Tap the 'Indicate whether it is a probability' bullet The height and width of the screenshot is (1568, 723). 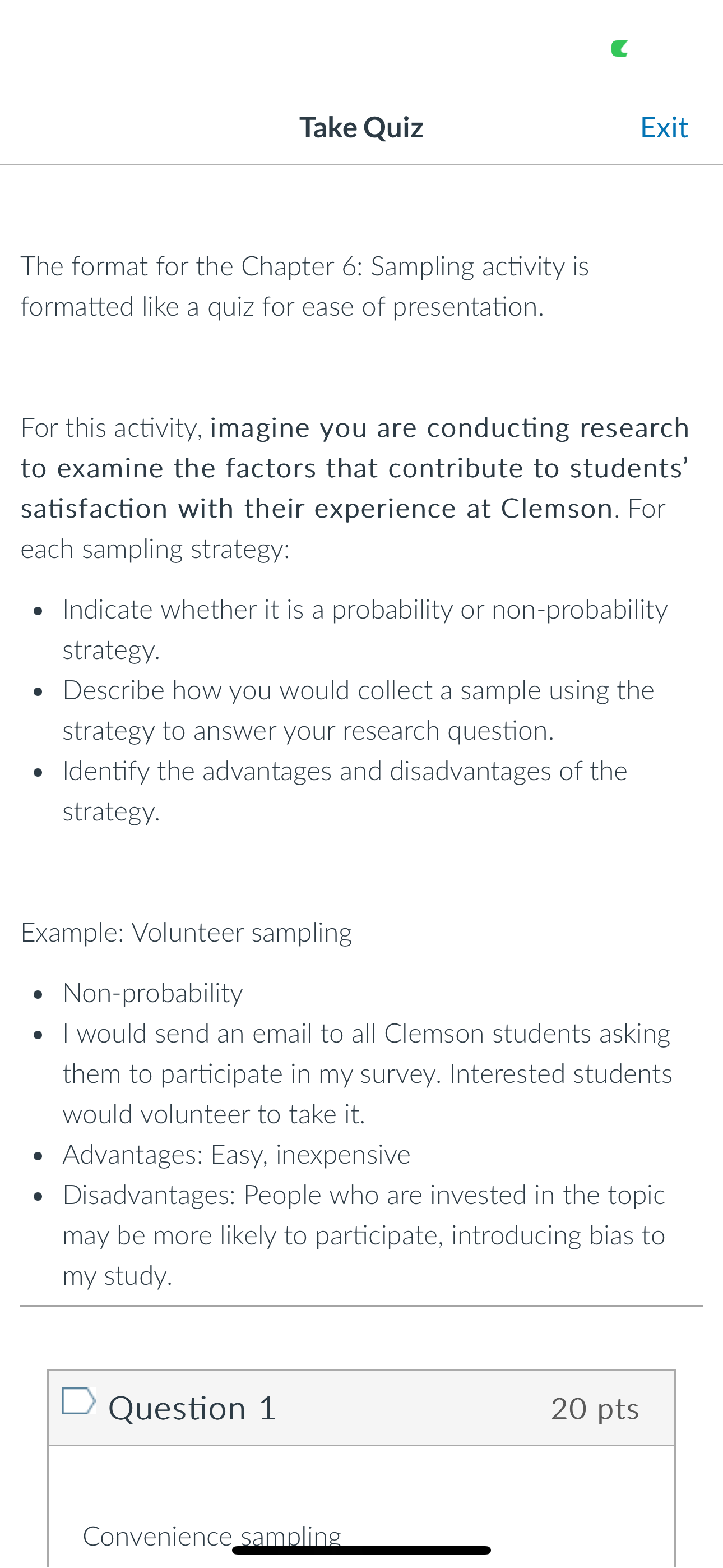tap(365, 629)
